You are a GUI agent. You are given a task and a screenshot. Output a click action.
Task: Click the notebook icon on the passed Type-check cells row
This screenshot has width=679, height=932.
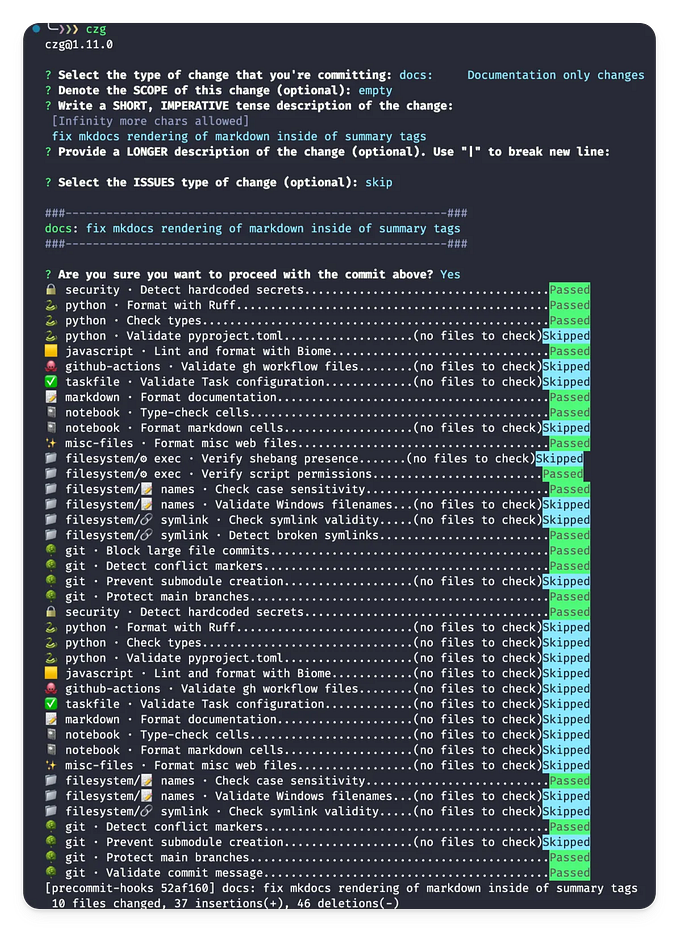51,413
